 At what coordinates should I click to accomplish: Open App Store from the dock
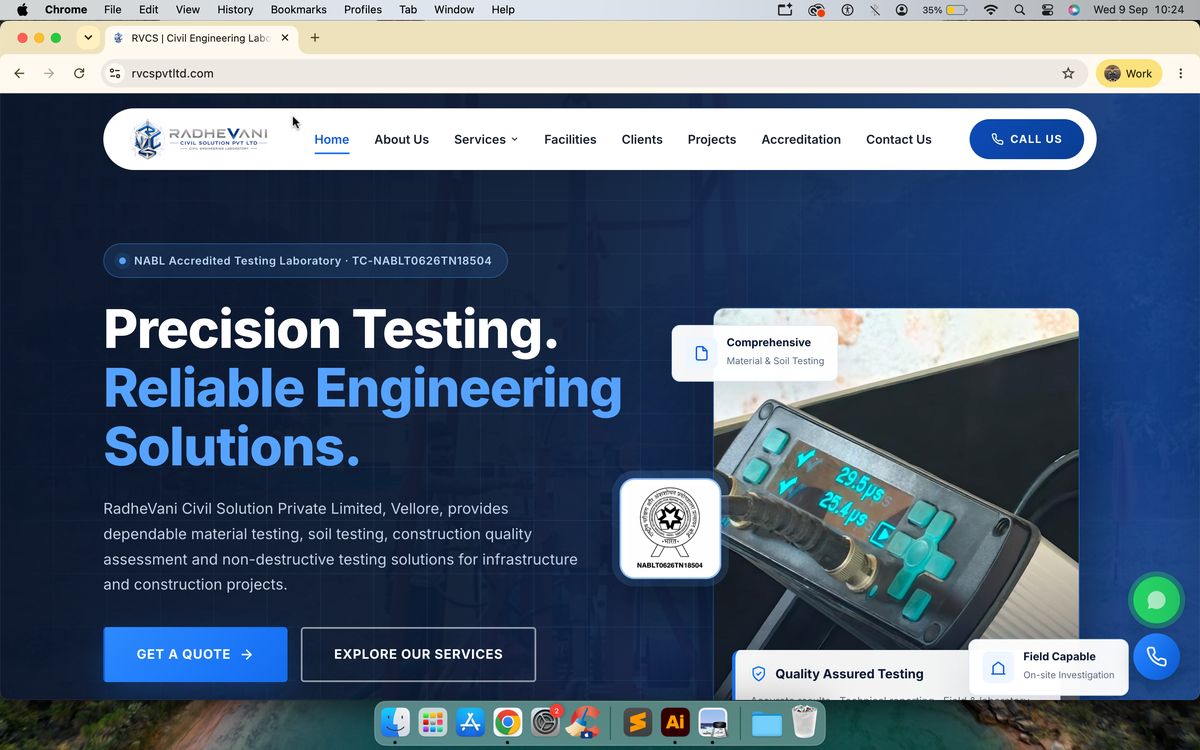470,722
